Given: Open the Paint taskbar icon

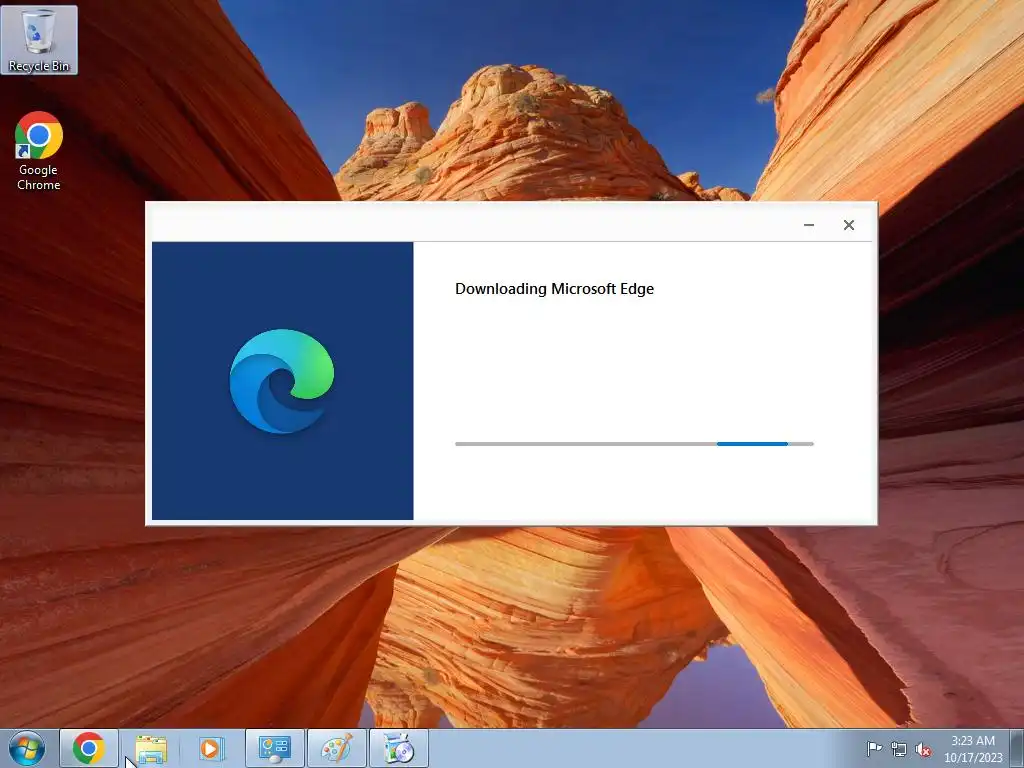Looking at the screenshot, I should click(336, 748).
